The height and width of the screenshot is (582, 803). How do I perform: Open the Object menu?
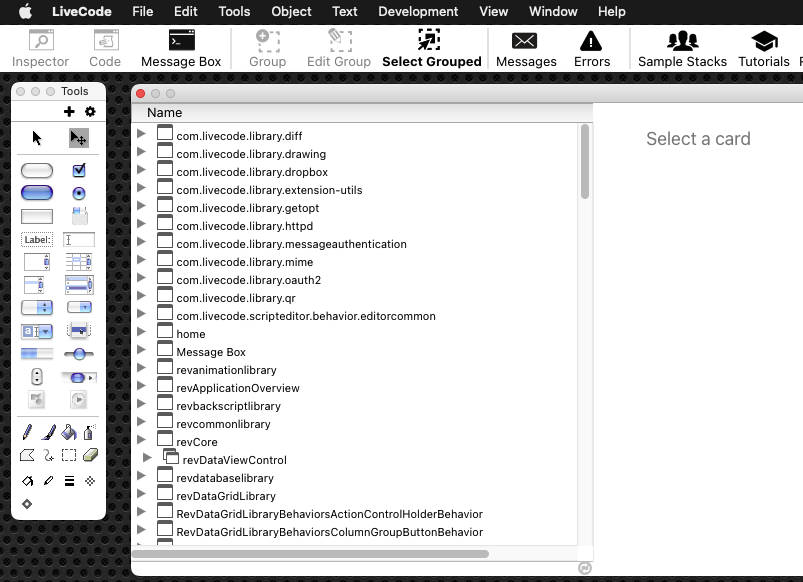click(x=291, y=12)
